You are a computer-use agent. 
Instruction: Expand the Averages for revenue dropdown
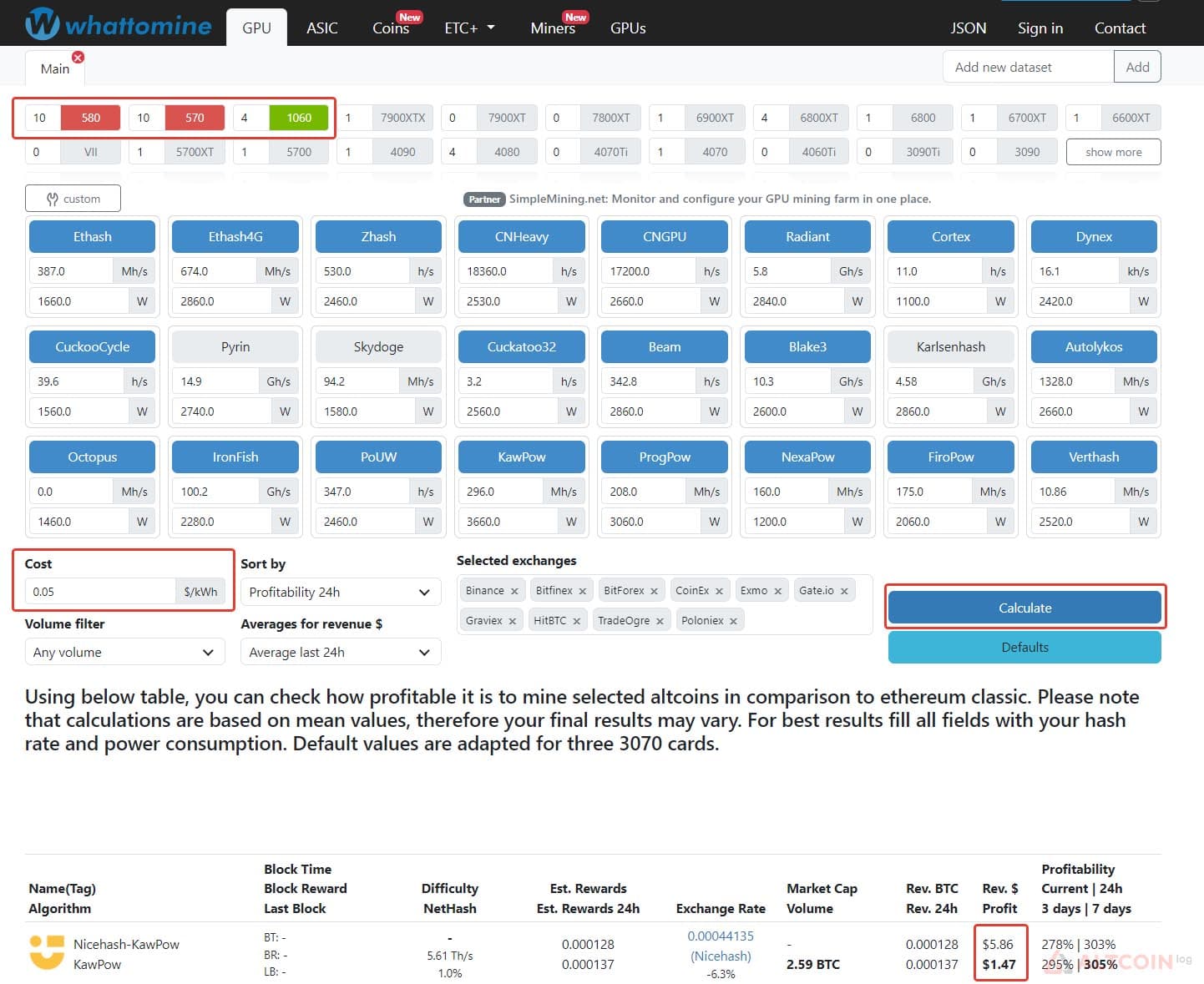pyautogui.click(x=341, y=653)
